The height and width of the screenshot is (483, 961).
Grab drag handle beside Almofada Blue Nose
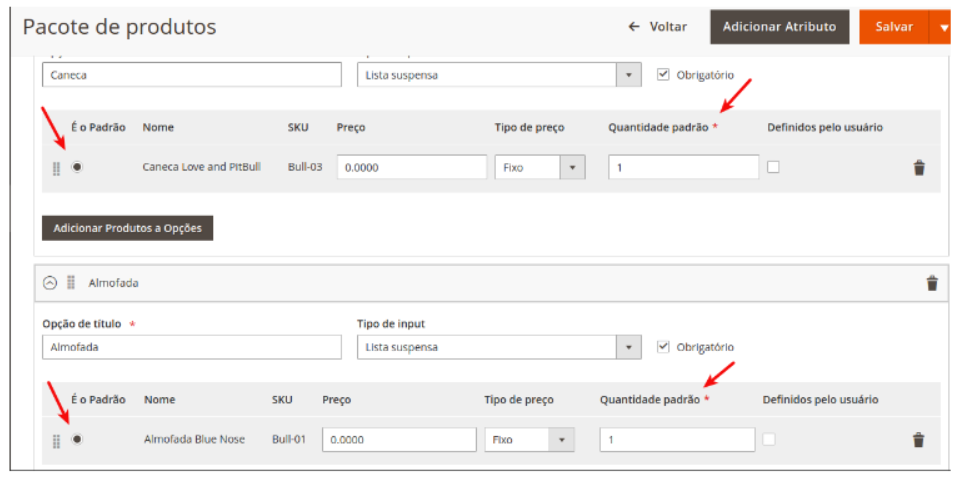click(x=56, y=440)
